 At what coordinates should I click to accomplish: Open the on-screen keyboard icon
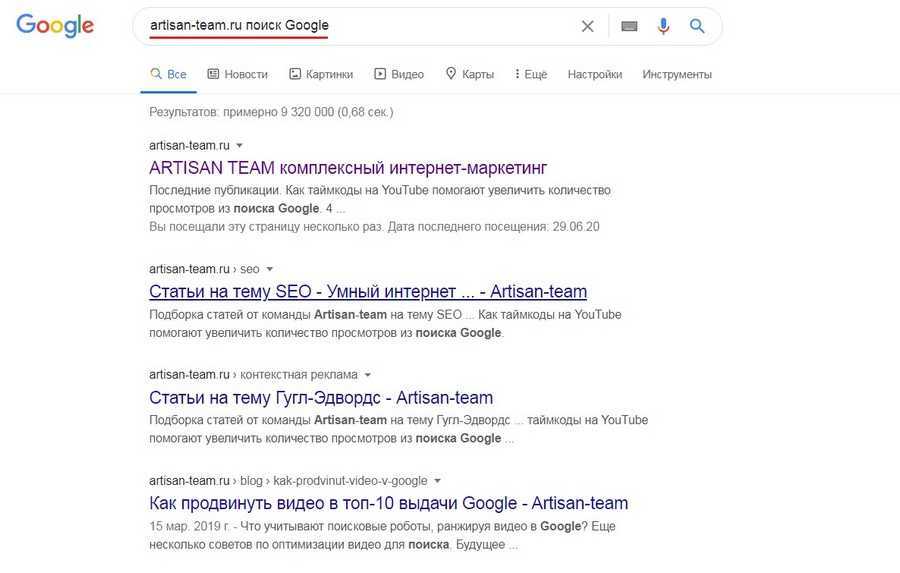629,26
